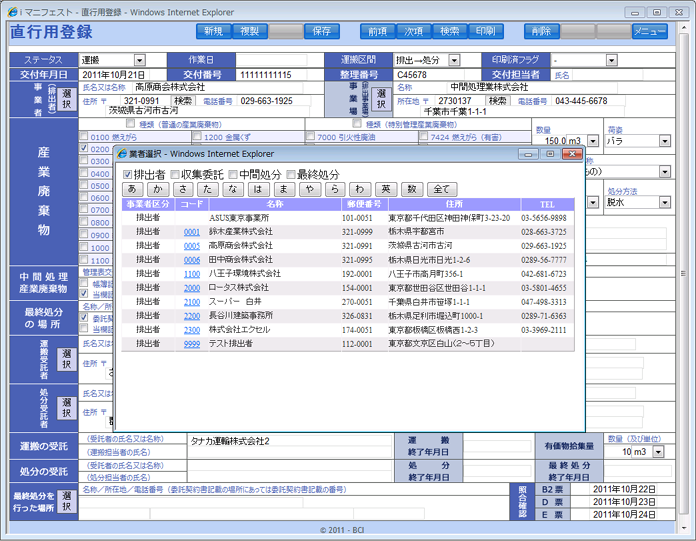
Task: Click the 印刷 (Print) toolbar button
Action: pos(486,32)
